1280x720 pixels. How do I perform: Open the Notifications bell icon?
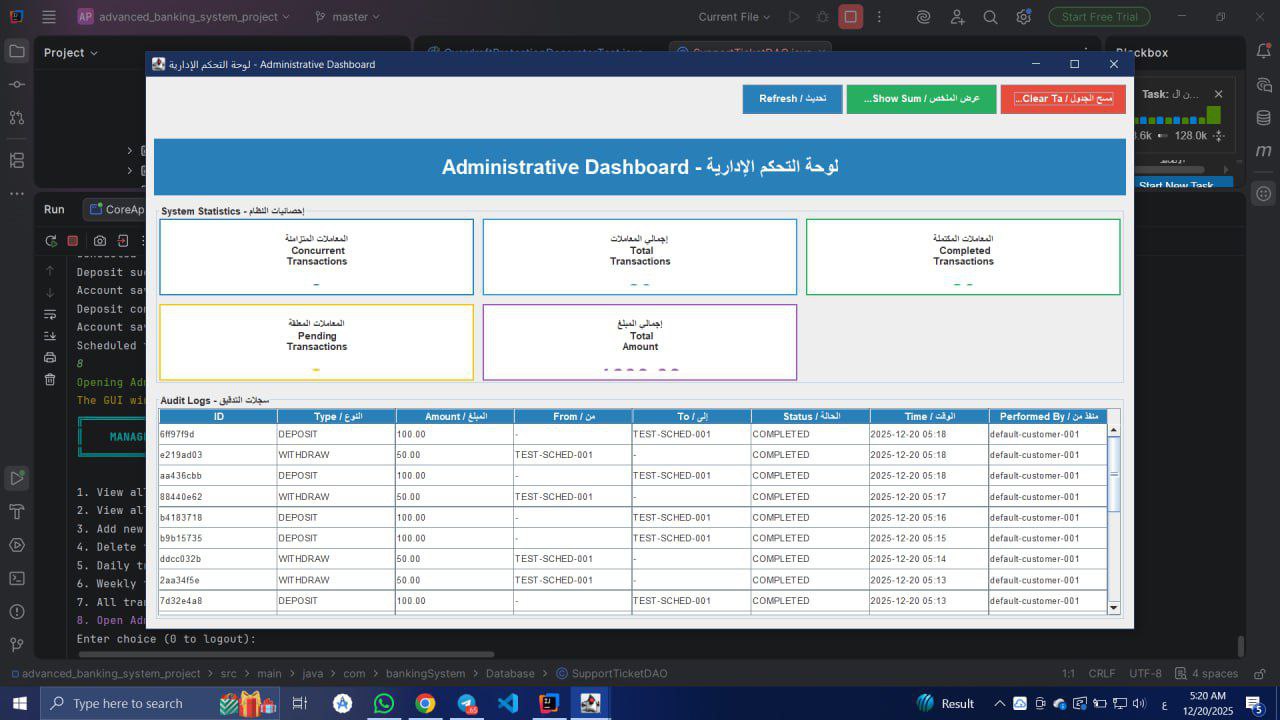click(x=1264, y=52)
